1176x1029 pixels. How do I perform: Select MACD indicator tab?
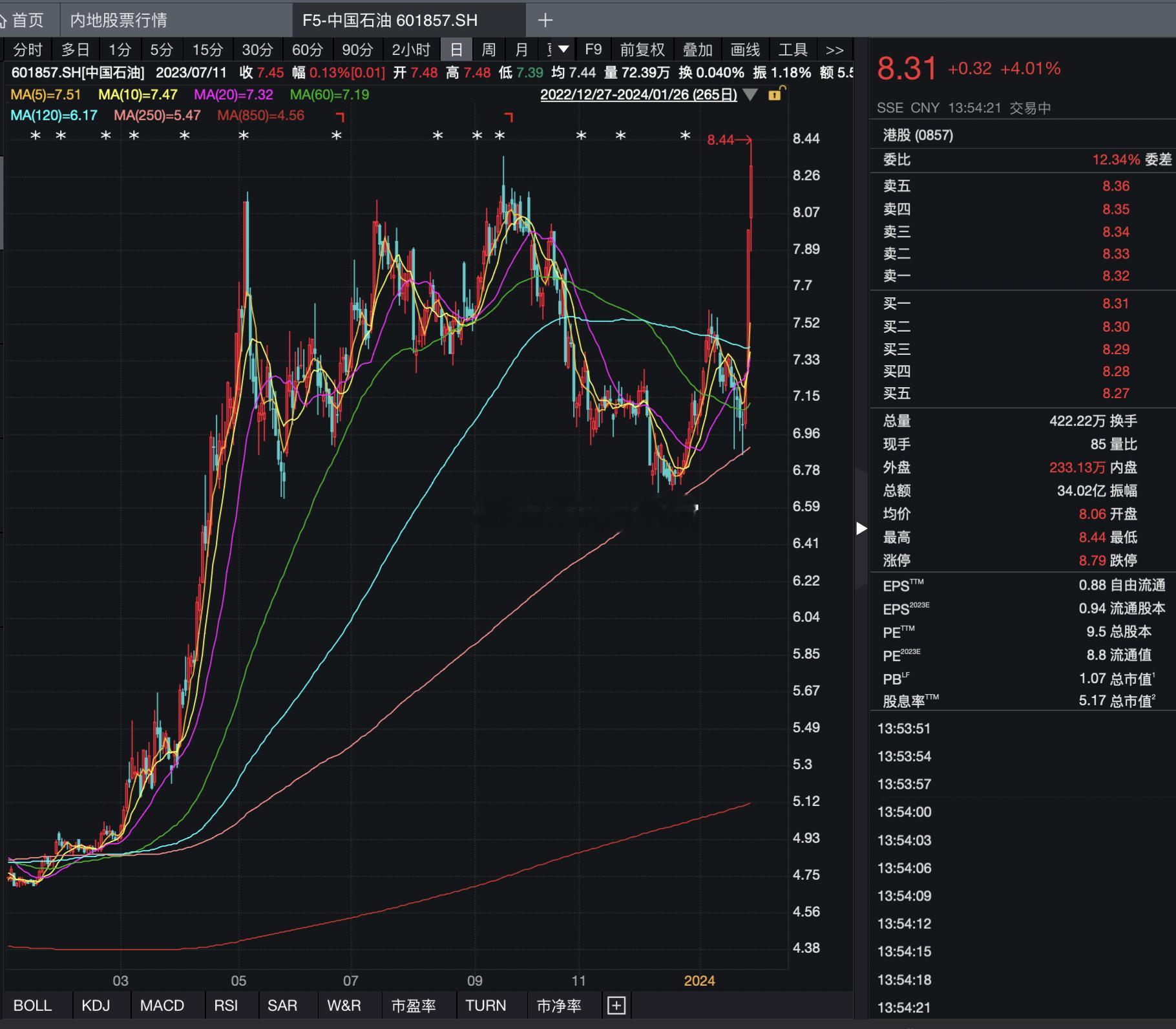162,1006
